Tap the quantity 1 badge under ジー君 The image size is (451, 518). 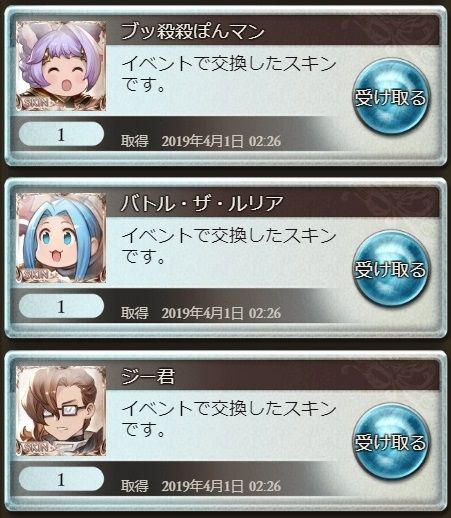click(61, 479)
